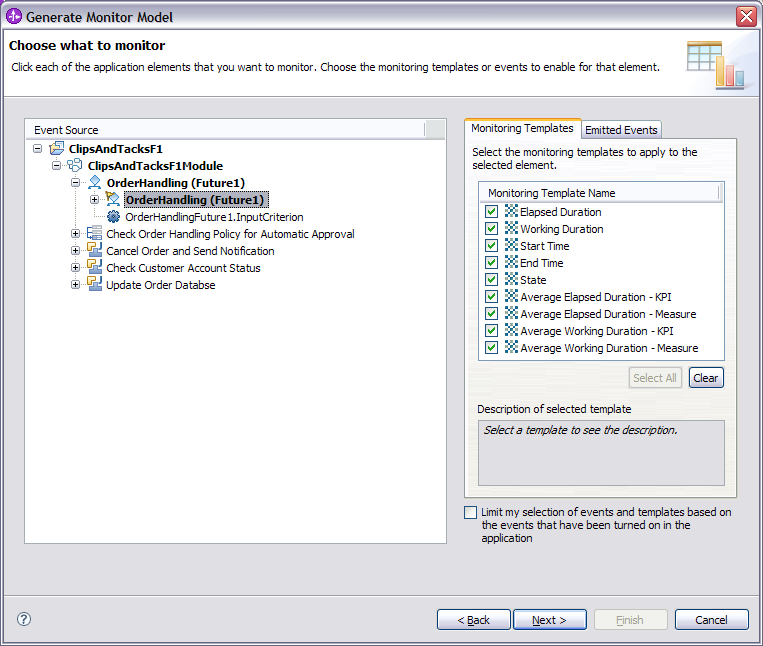Screen dimensions: 763x646
Task: Expand Cancel Order and Send Notification node
Action: tap(75, 251)
